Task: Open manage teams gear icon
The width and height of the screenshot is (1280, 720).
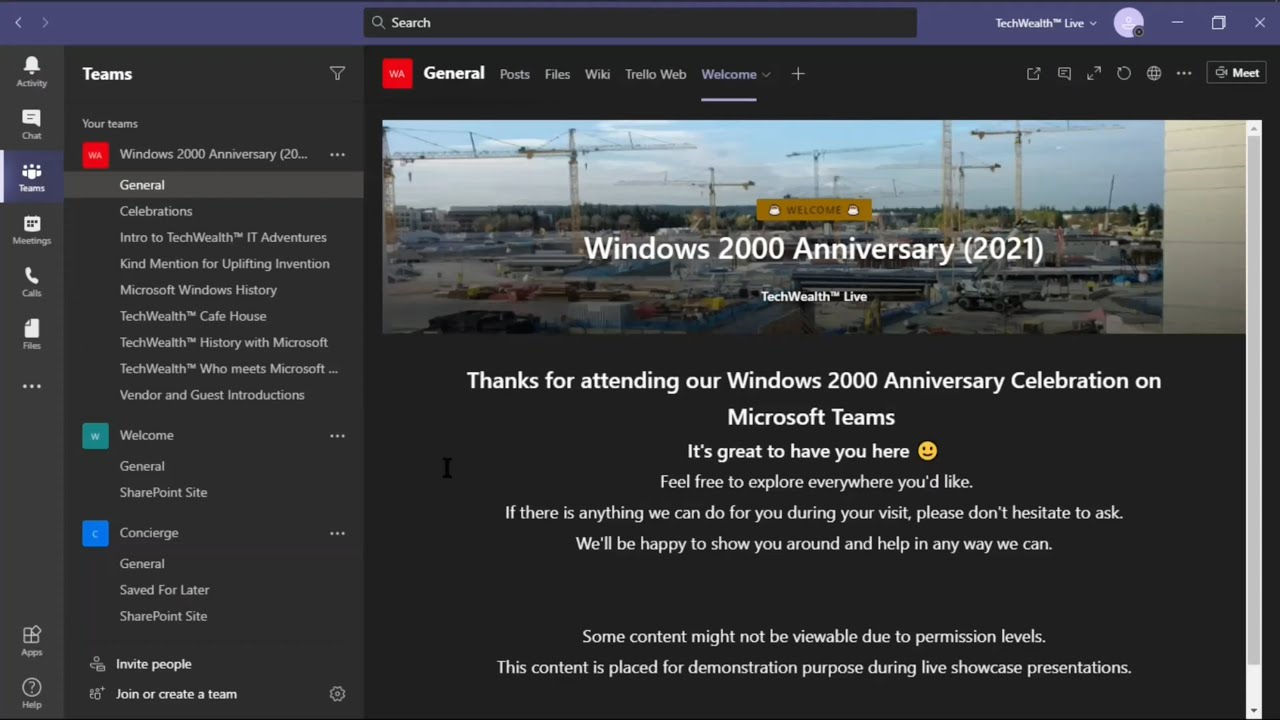Action: tap(337, 694)
